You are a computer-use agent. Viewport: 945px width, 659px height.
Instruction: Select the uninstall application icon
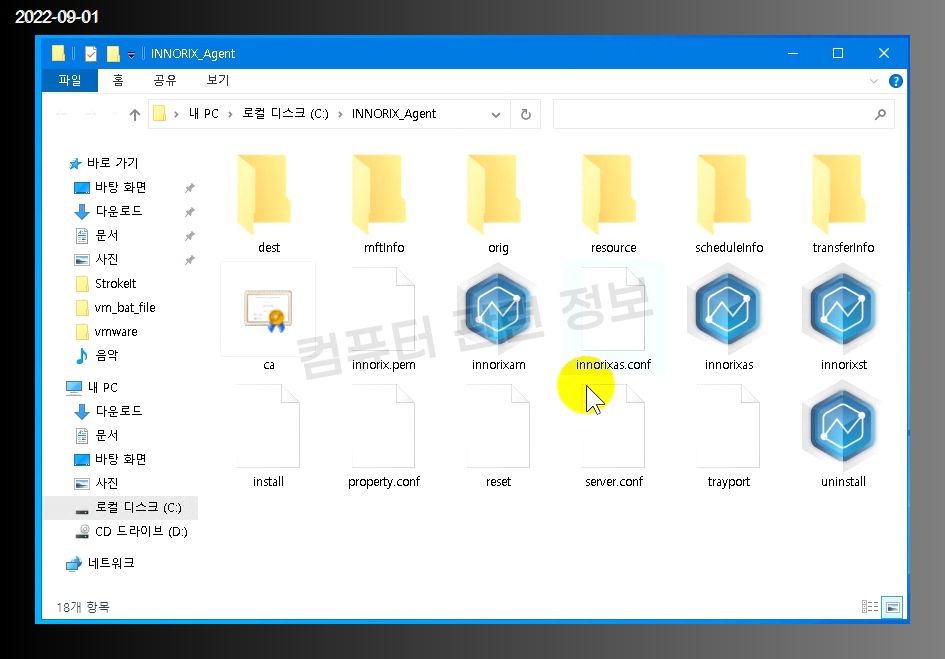click(843, 436)
